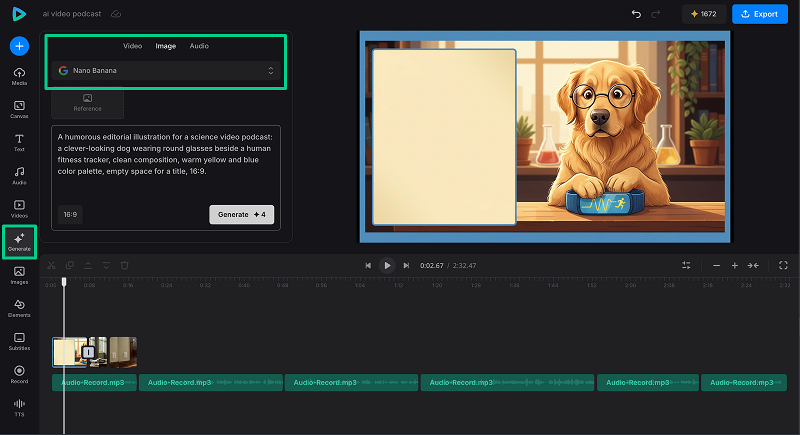800x435 pixels.
Task: Click the send backward icon in the timeline toolbar
Action: click(106, 265)
